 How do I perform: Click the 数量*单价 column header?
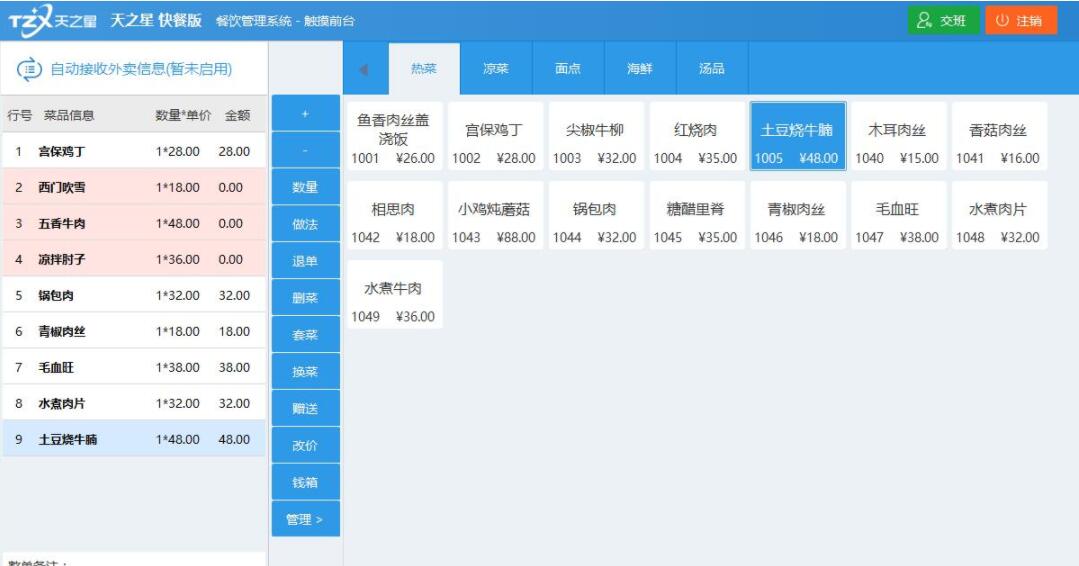(x=183, y=116)
